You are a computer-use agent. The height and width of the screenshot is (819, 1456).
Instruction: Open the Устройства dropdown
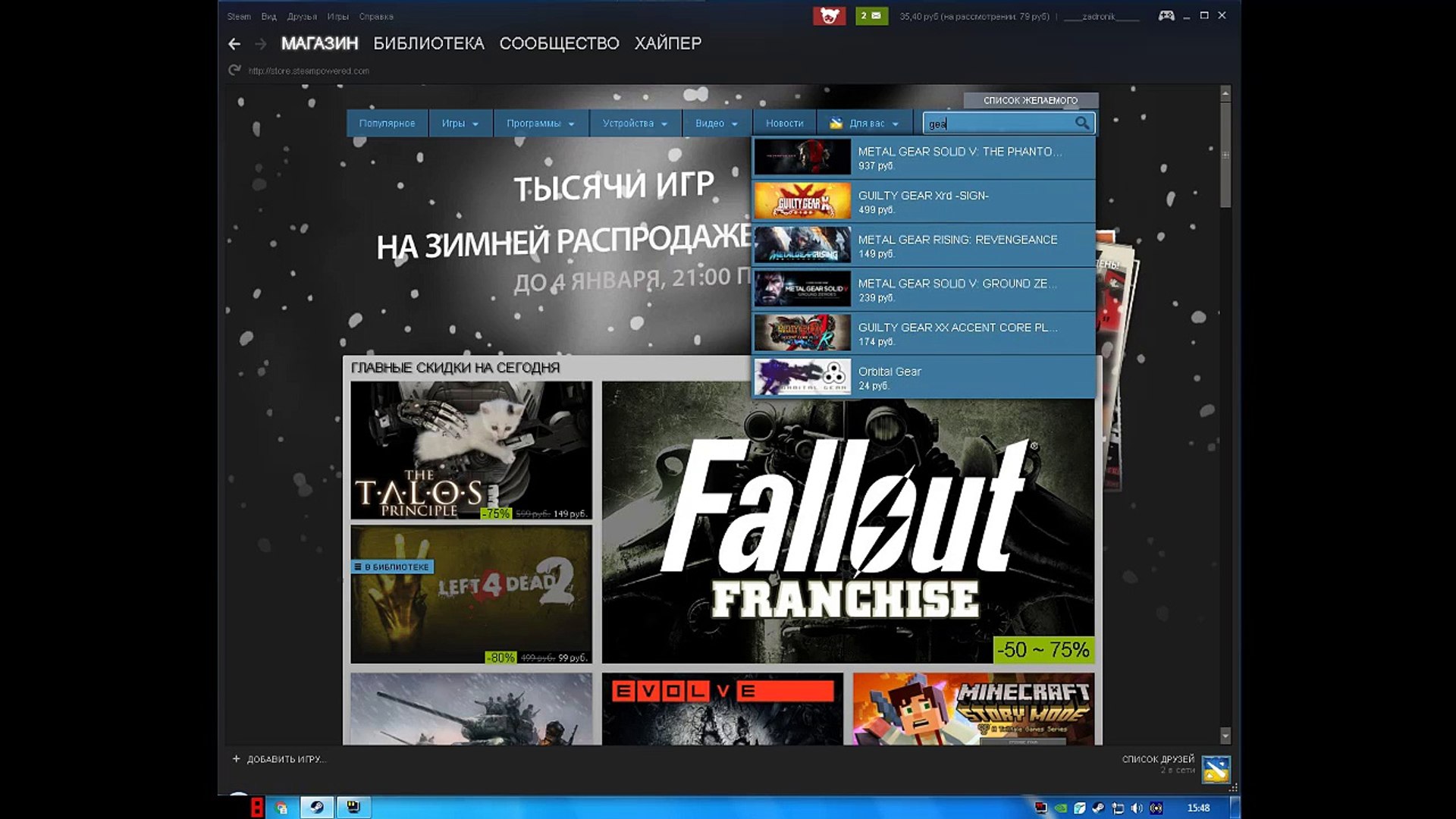(635, 123)
